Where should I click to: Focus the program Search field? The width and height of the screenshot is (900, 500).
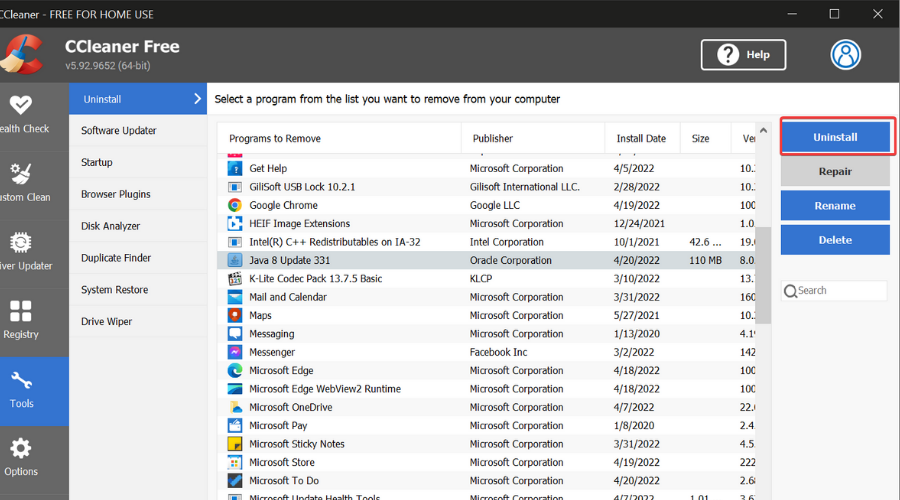(834, 290)
